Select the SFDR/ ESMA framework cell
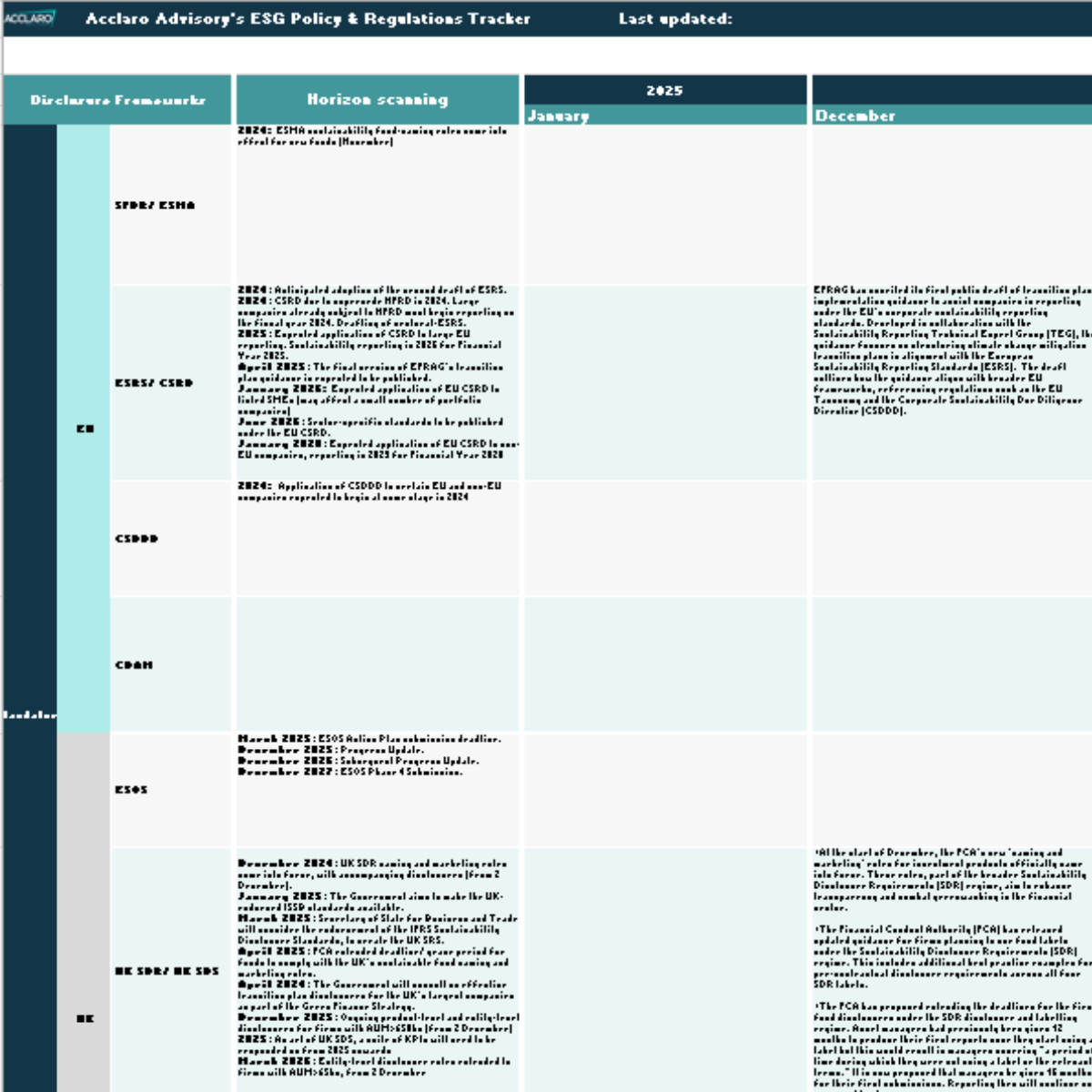Image resolution: width=1092 pixels, height=1092 pixels. pyautogui.click(x=171, y=205)
